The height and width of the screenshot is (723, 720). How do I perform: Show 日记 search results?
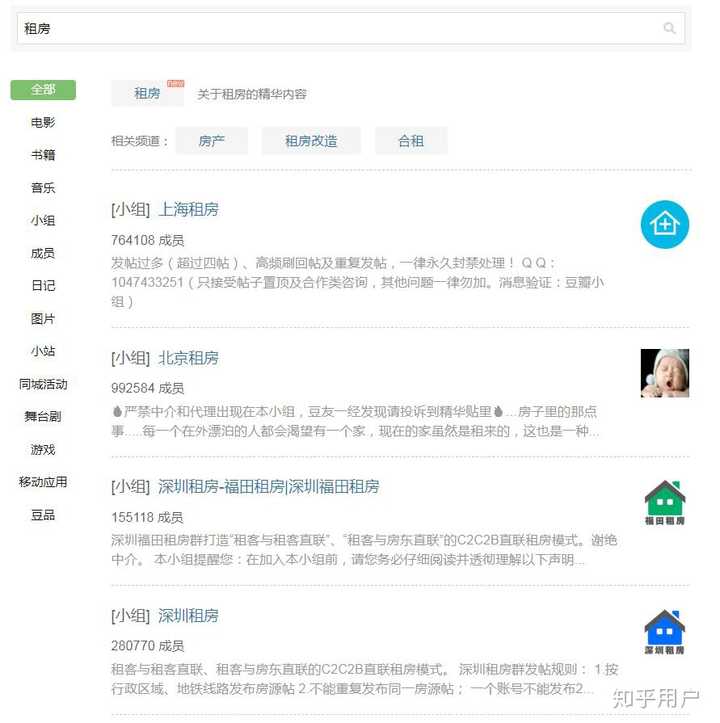tap(43, 286)
